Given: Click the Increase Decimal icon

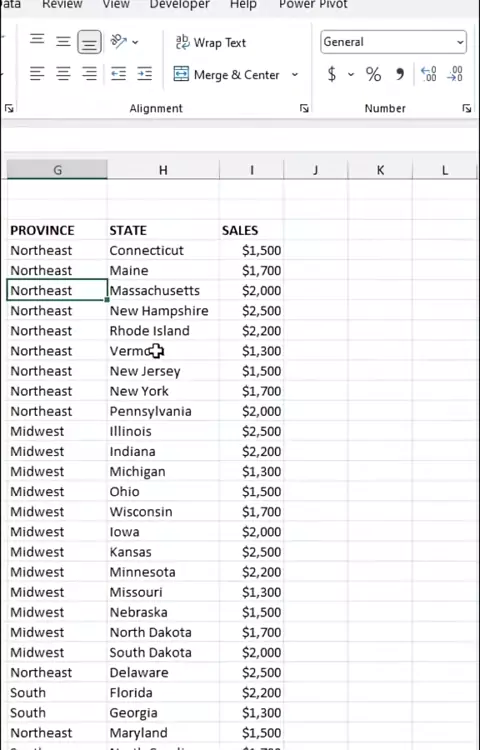Looking at the screenshot, I should (428, 74).
